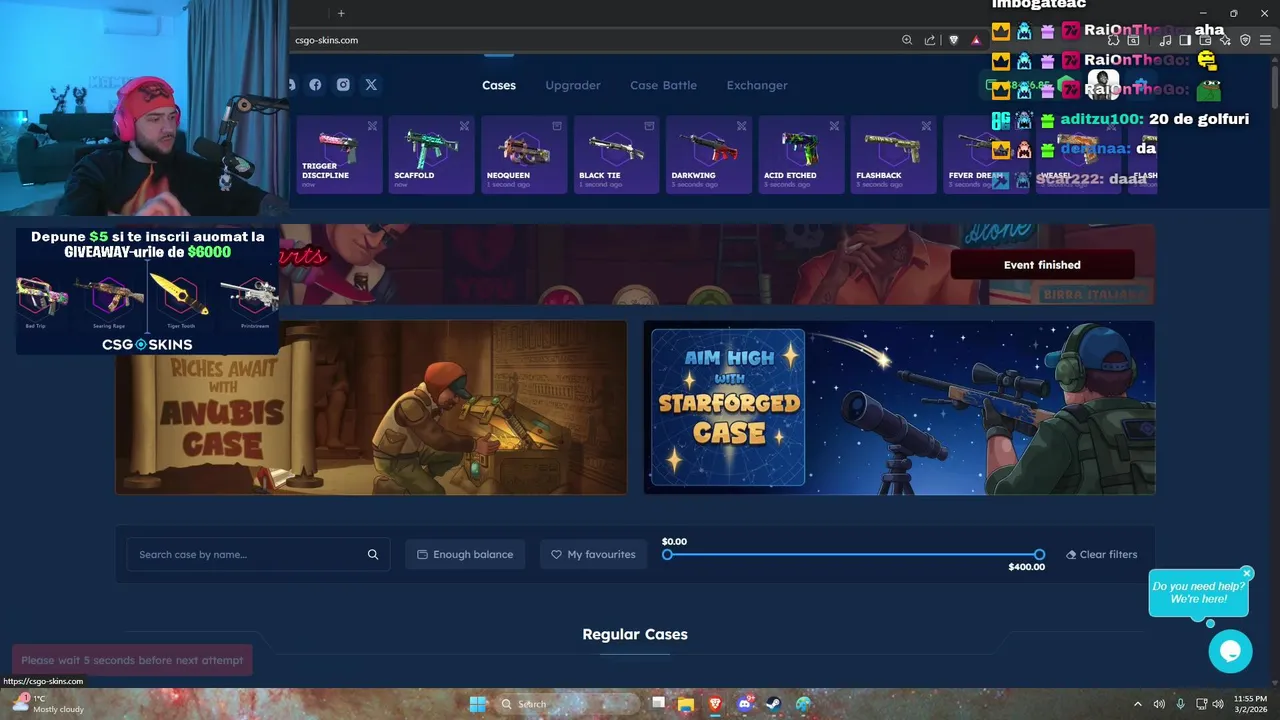Open the live chat support bubble
Image resolution: width=1280 pixels, height=720 pixels.
click(1230, 652)
